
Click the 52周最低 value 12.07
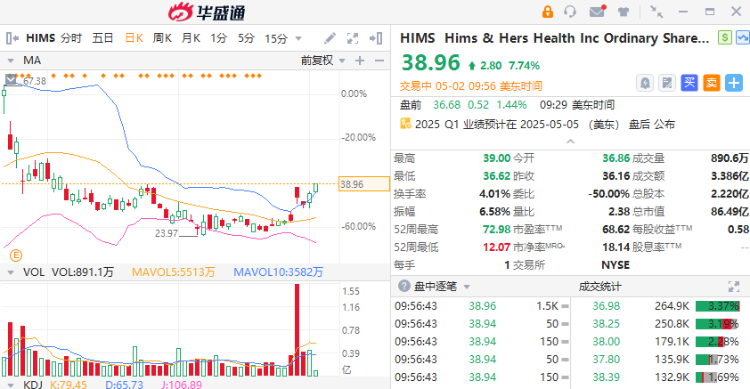(496, 247)
